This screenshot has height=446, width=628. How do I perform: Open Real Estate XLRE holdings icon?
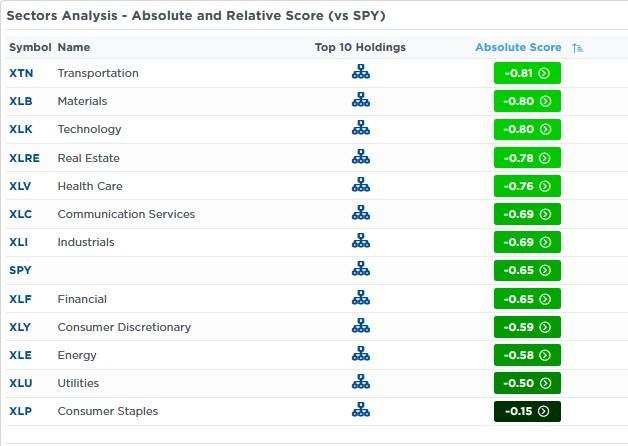361,158
